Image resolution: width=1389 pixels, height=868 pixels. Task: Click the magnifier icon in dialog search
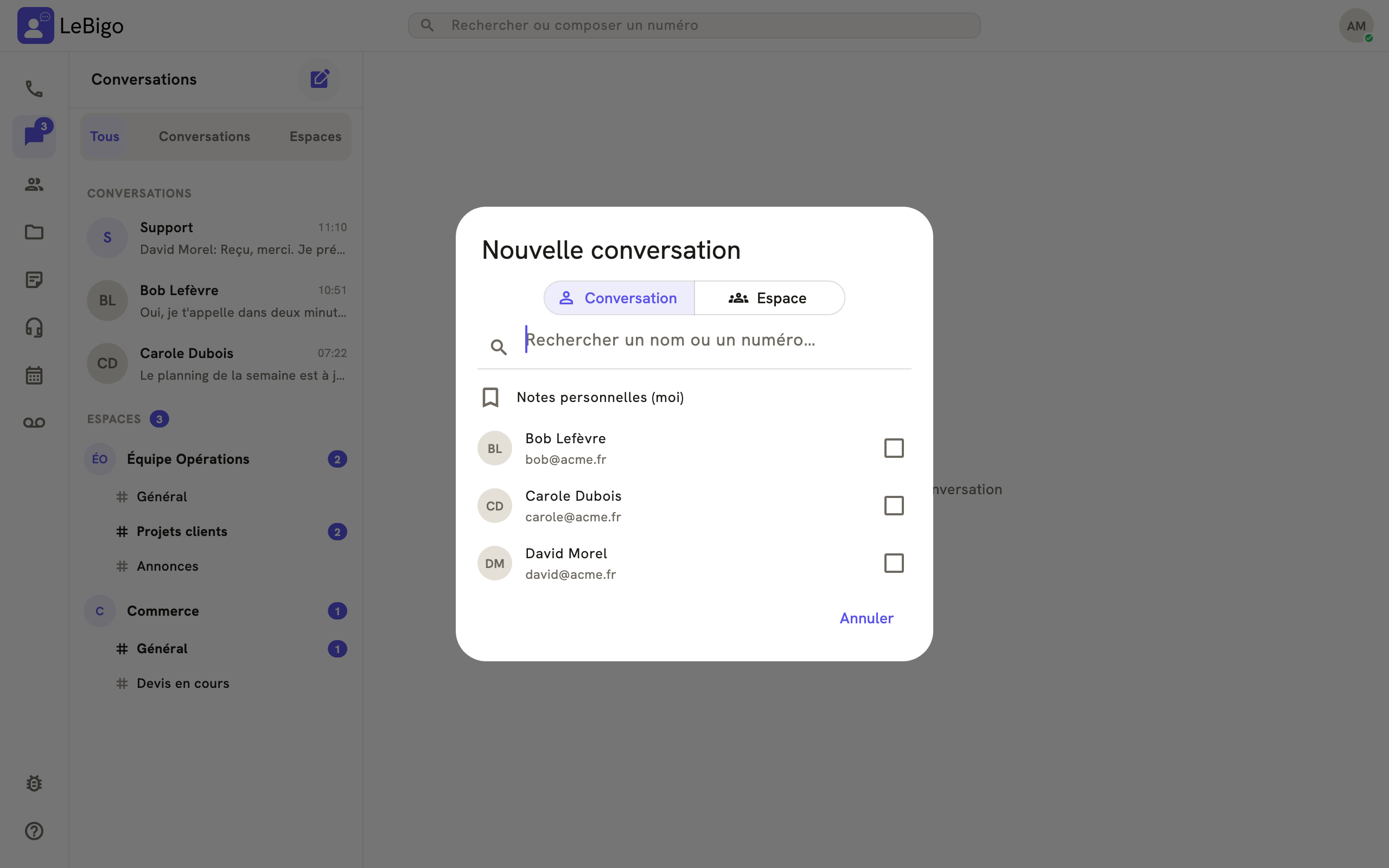point(498,347)
